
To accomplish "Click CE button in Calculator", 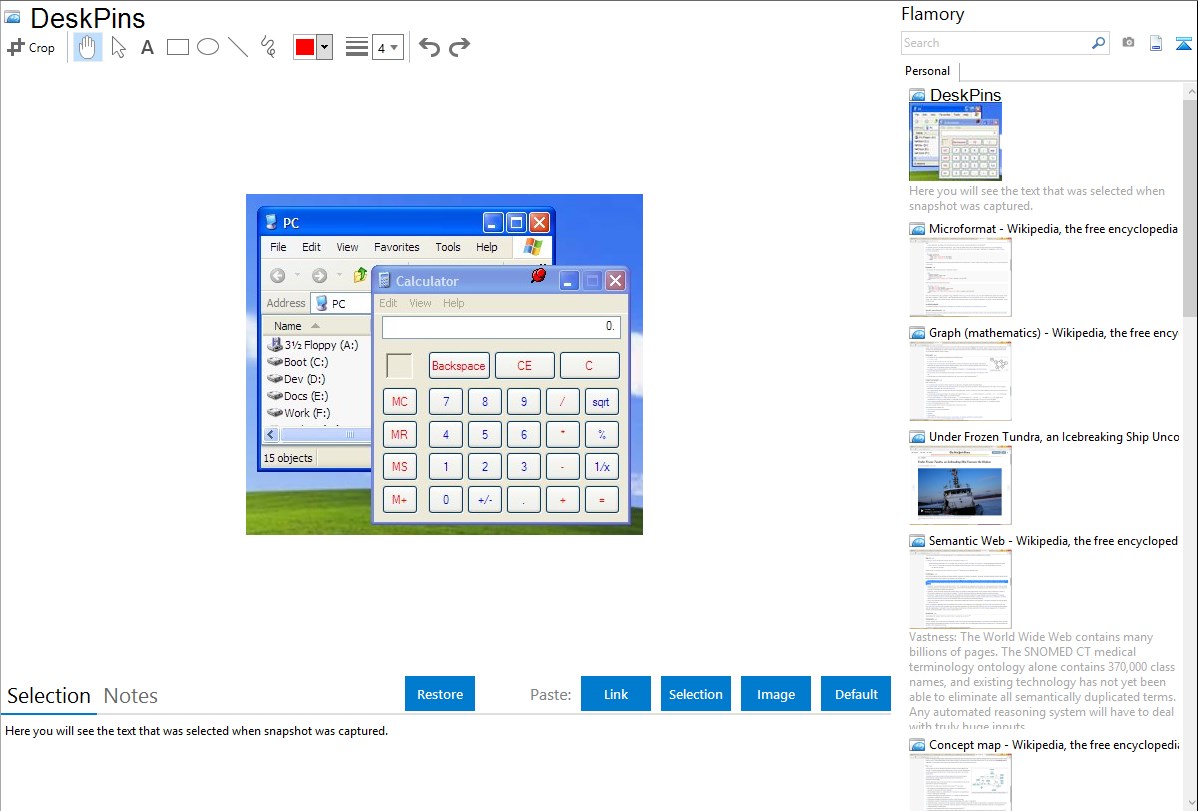I will click(524, 365).
